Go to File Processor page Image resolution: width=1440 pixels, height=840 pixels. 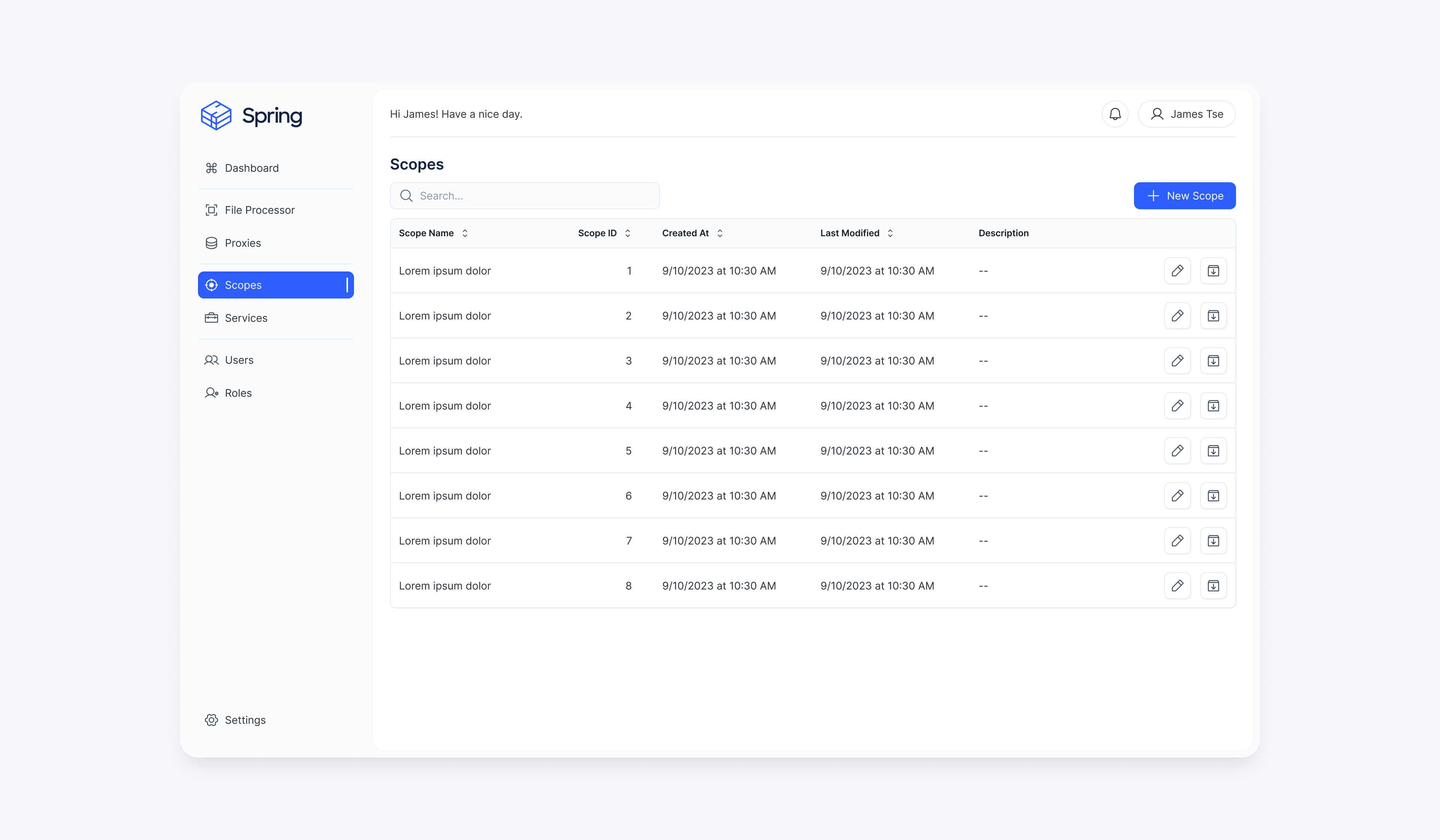259,210
